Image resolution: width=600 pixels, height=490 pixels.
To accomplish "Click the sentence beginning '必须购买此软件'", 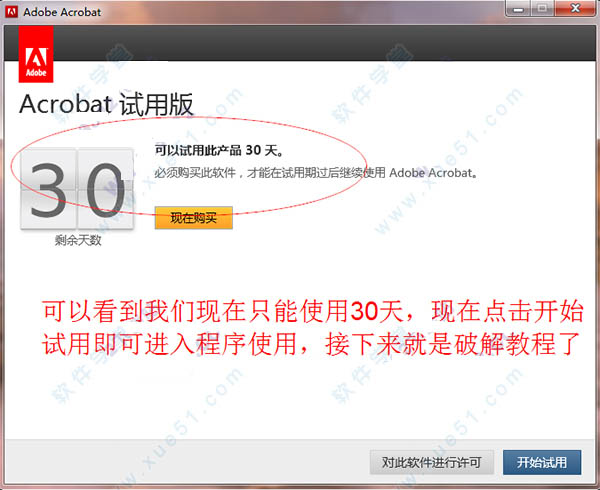I will [316, 173].
